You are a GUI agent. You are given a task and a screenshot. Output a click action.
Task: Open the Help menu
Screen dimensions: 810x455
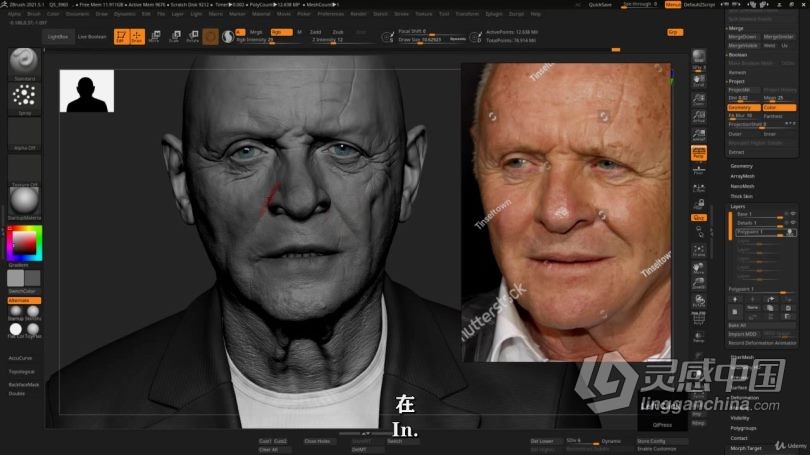(536, 14)
